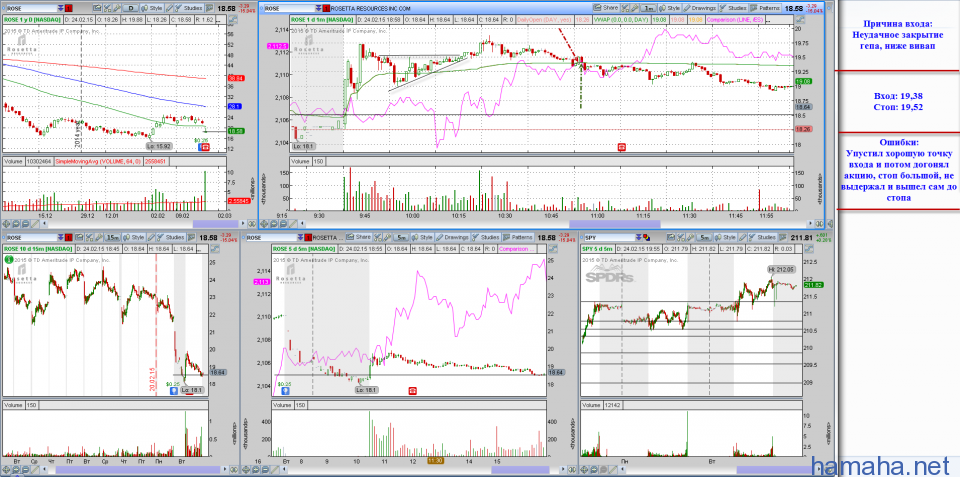Open Patterns button in ROSE 5m chart
Image resolution: width=960 pixels, height=477 pixels.
coord(518,238)
